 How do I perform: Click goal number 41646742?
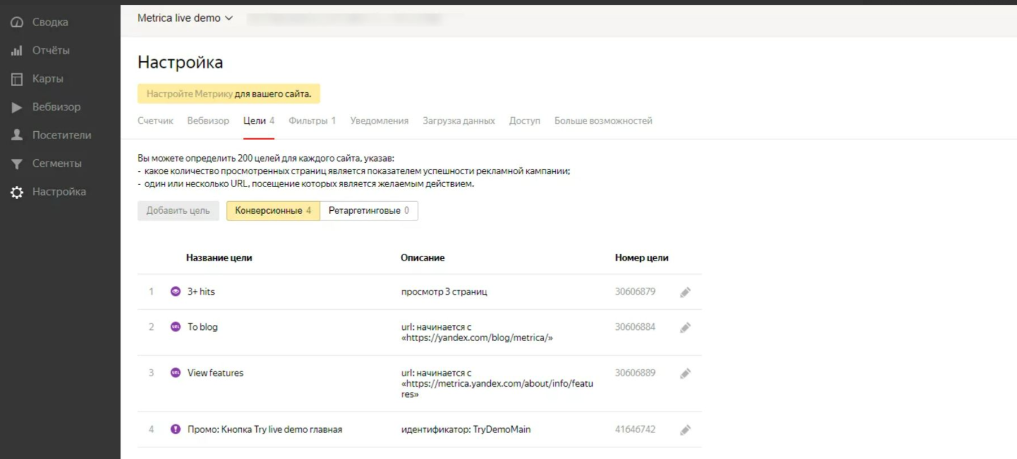(x=635, y=429)
